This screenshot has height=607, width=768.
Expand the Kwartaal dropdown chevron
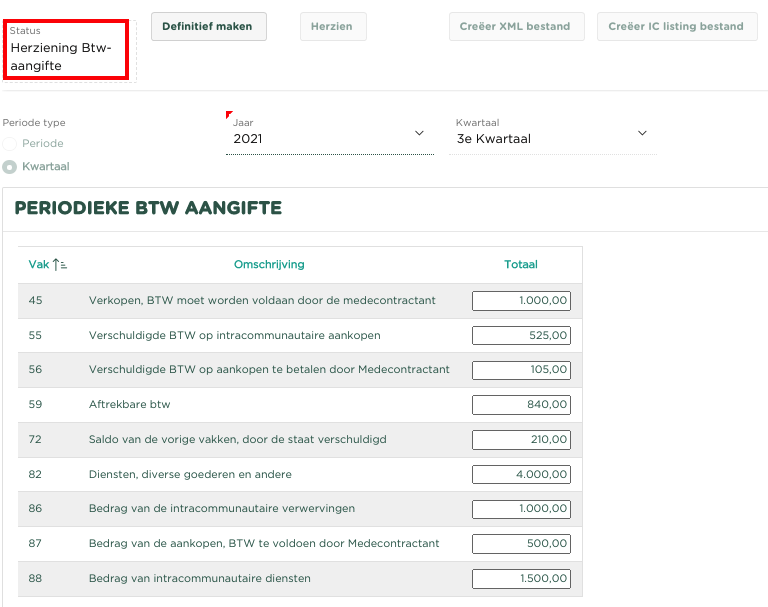642,134
